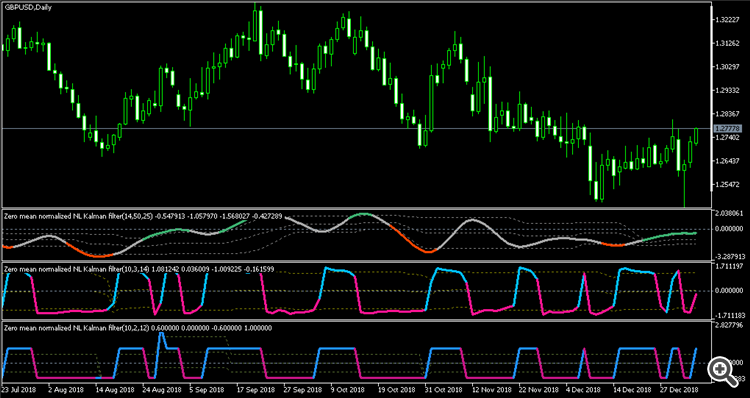Viewport: 750px width, 398px height.
Task: Click the 1.31262 price axis label
Action: tap(727, 44)
